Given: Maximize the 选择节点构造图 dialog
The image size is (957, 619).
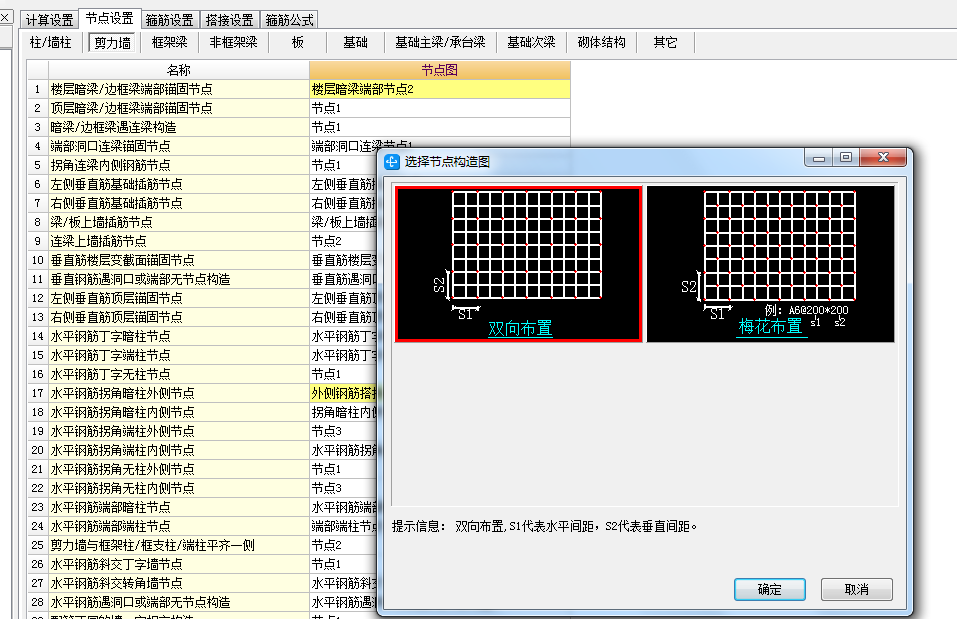Looking at the screenshot, I should (x=846, y=157).
